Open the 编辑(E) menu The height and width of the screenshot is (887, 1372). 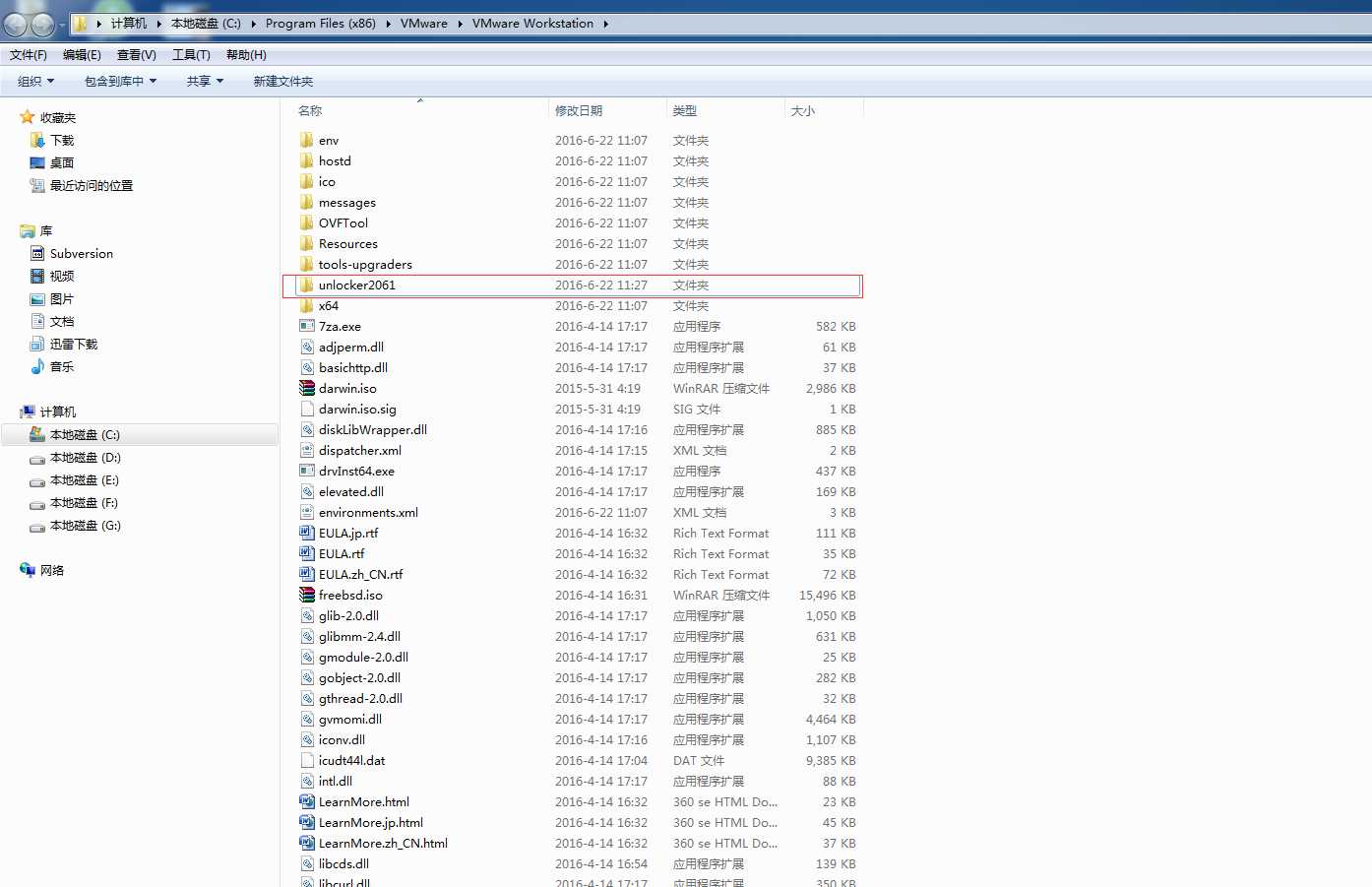(x=82, y=55)
